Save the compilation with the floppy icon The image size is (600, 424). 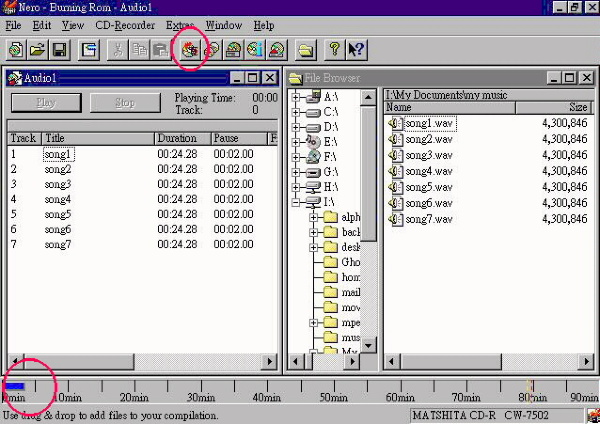pyautogui.click(x=59, y=50)
